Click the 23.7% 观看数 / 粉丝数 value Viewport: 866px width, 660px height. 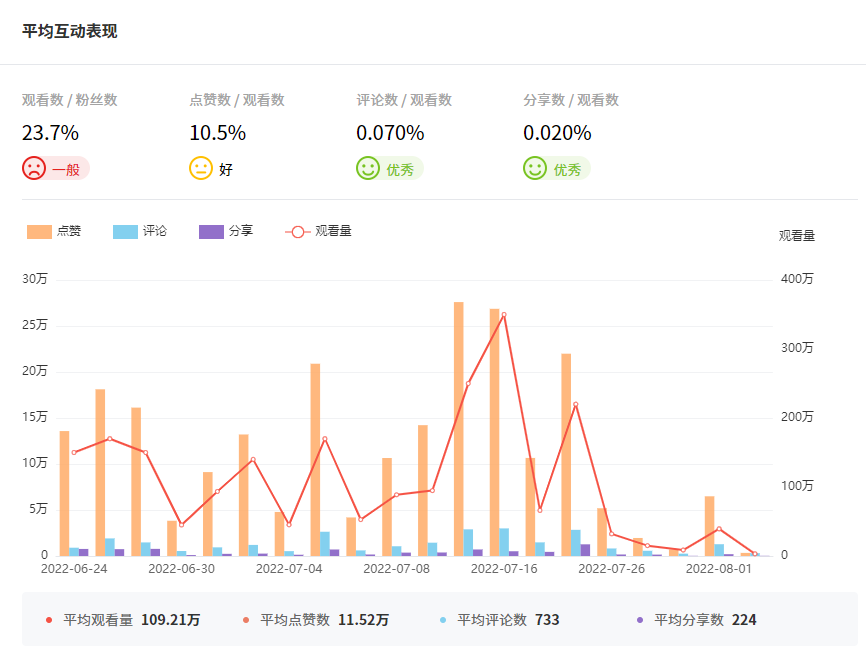50,133
